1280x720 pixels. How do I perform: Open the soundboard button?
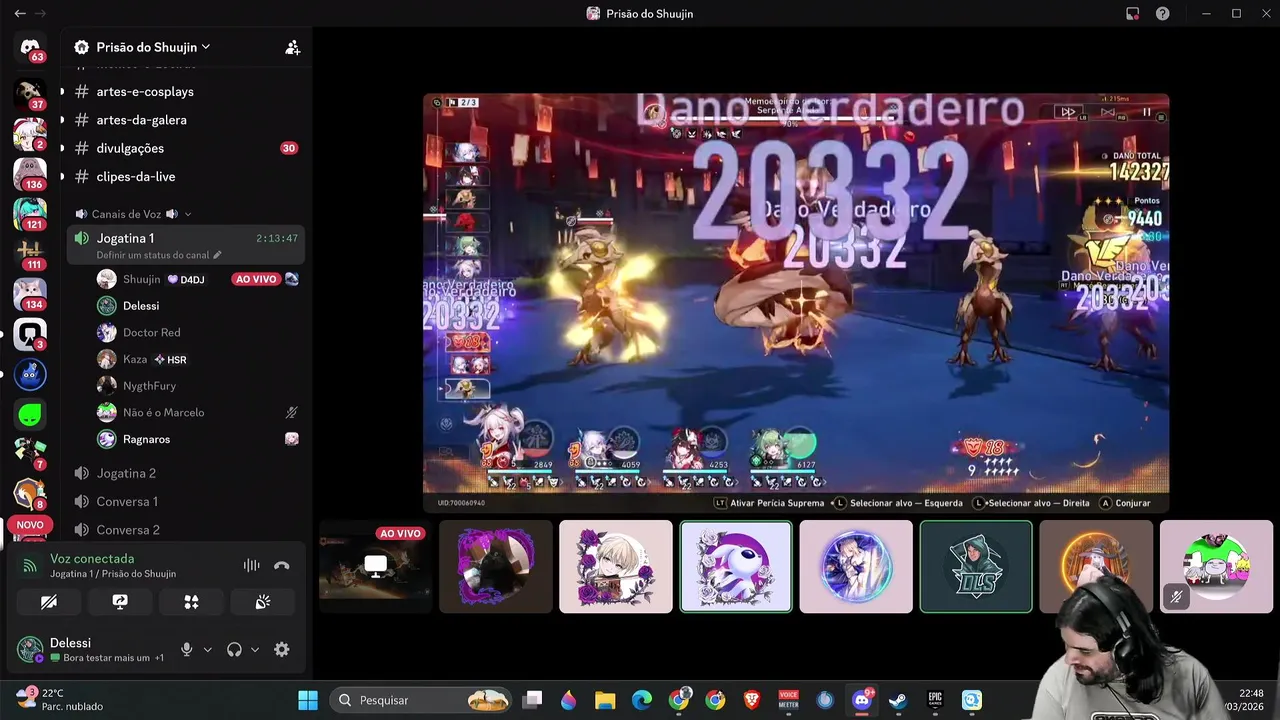[x=263, y=602]
